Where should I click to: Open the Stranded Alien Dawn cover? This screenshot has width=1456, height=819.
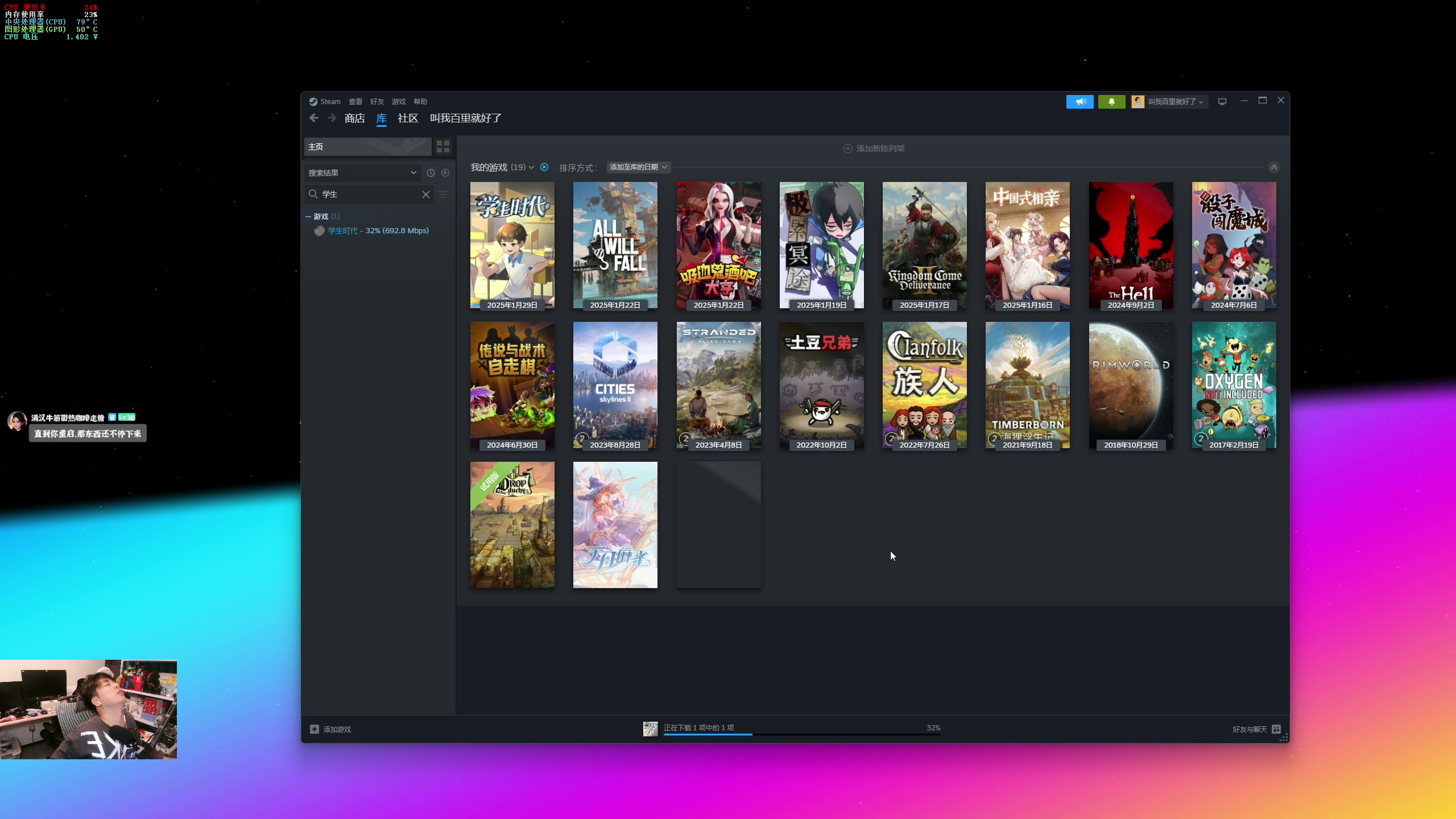click(x=719, y=386)
